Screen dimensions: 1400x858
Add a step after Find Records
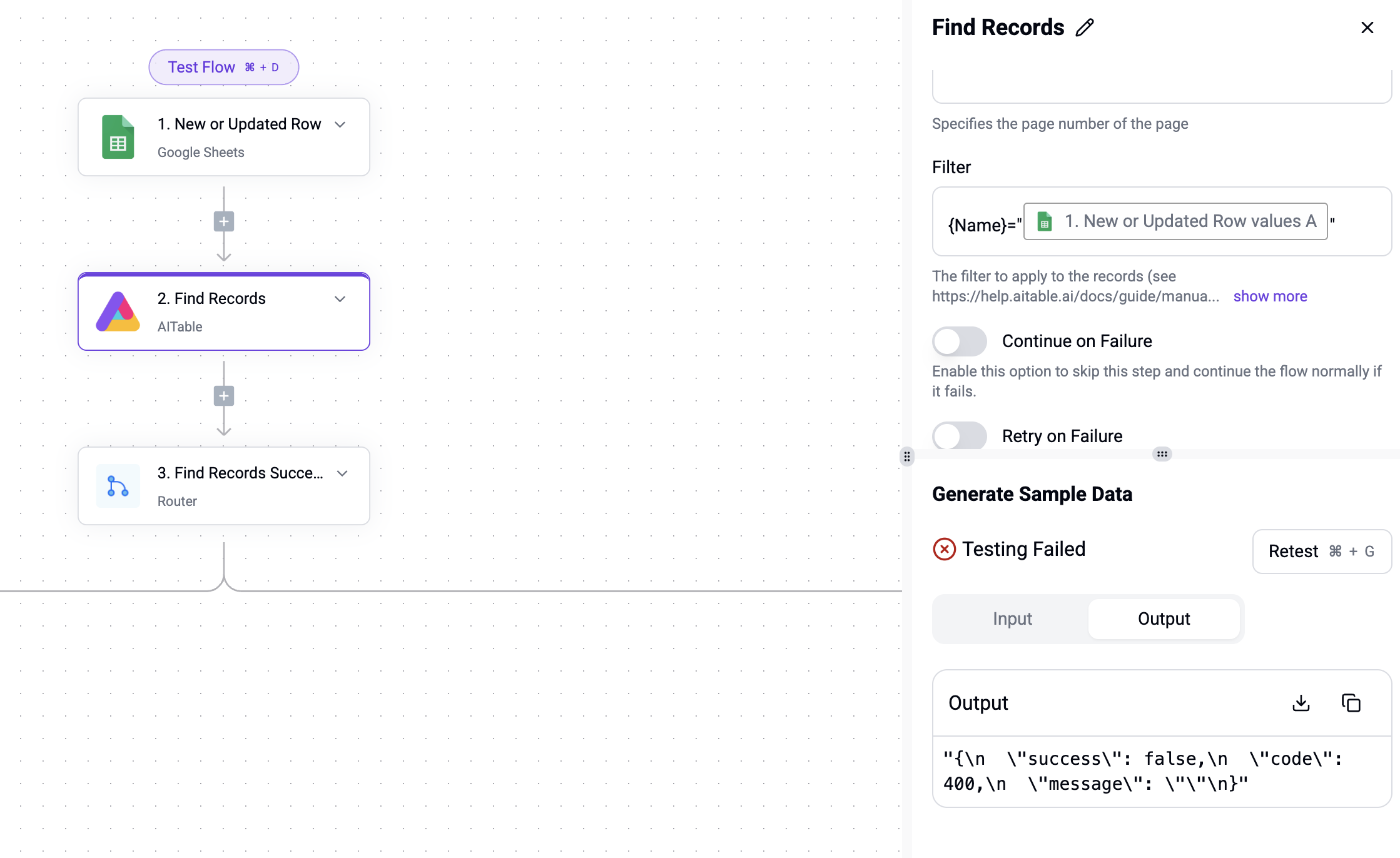coord(224,396)
